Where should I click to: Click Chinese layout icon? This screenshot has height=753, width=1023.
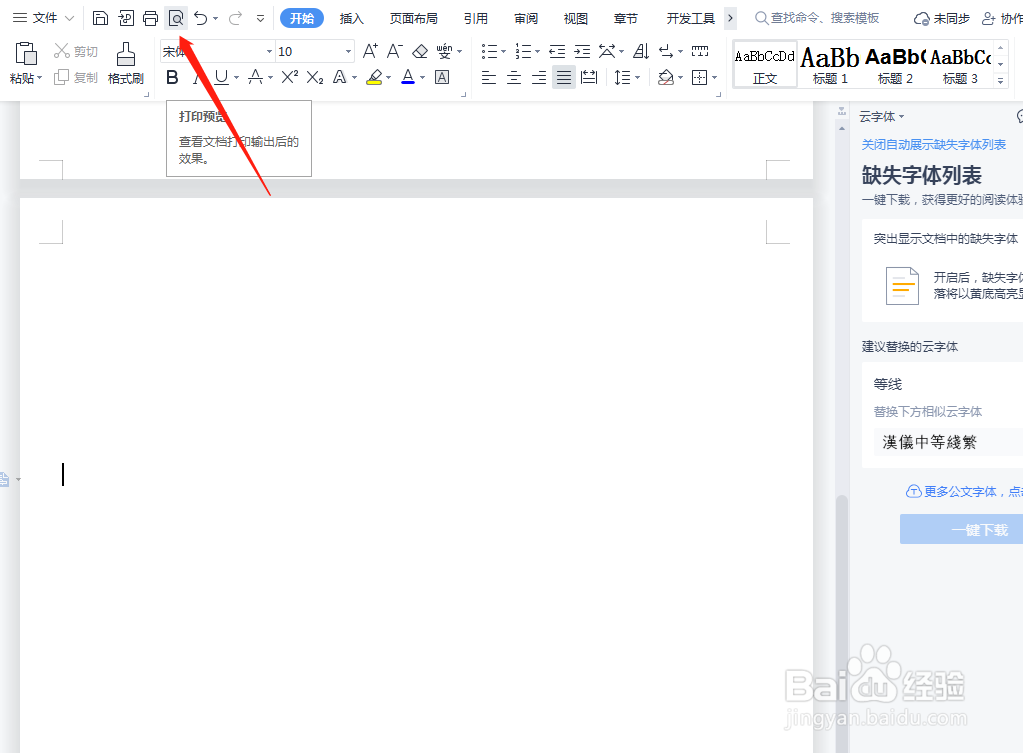point(607,51)
